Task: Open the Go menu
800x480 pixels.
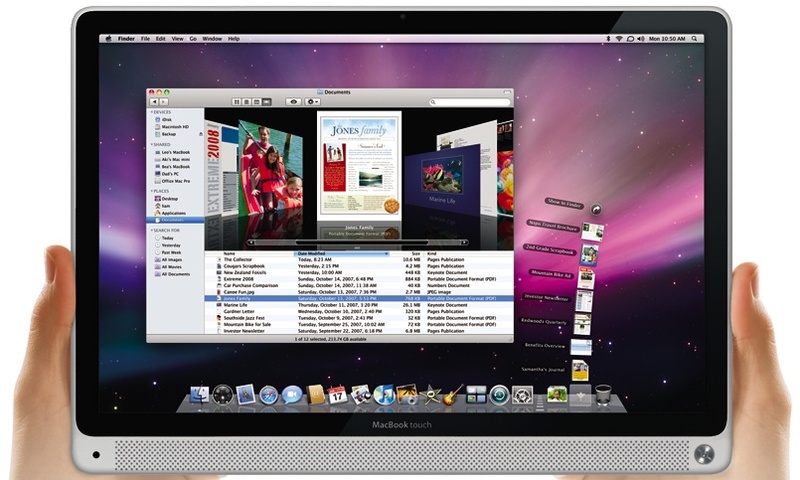Action: [193, 39]
